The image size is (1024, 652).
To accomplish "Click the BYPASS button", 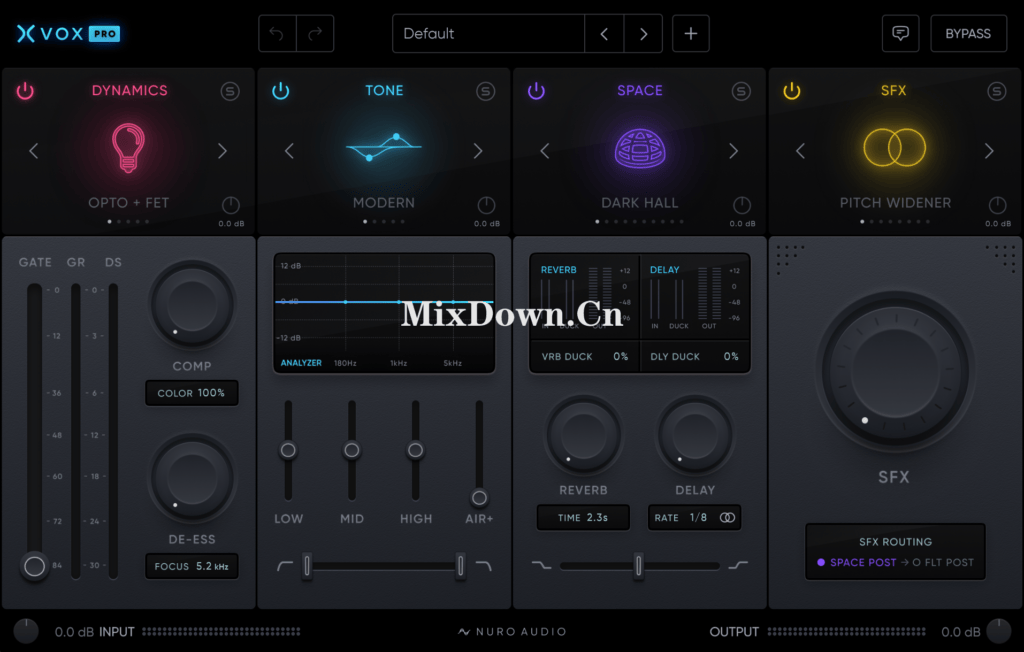I will click(968, 33).
